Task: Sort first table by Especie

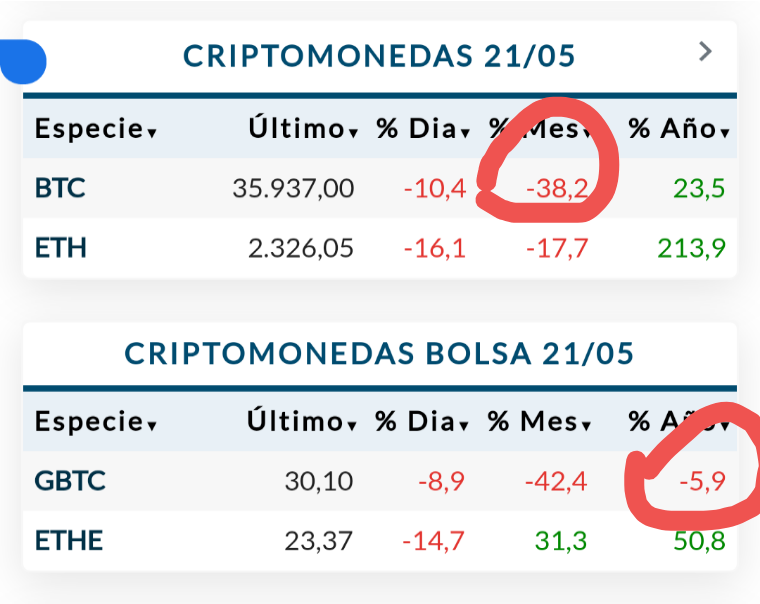Action: point(96,129)
